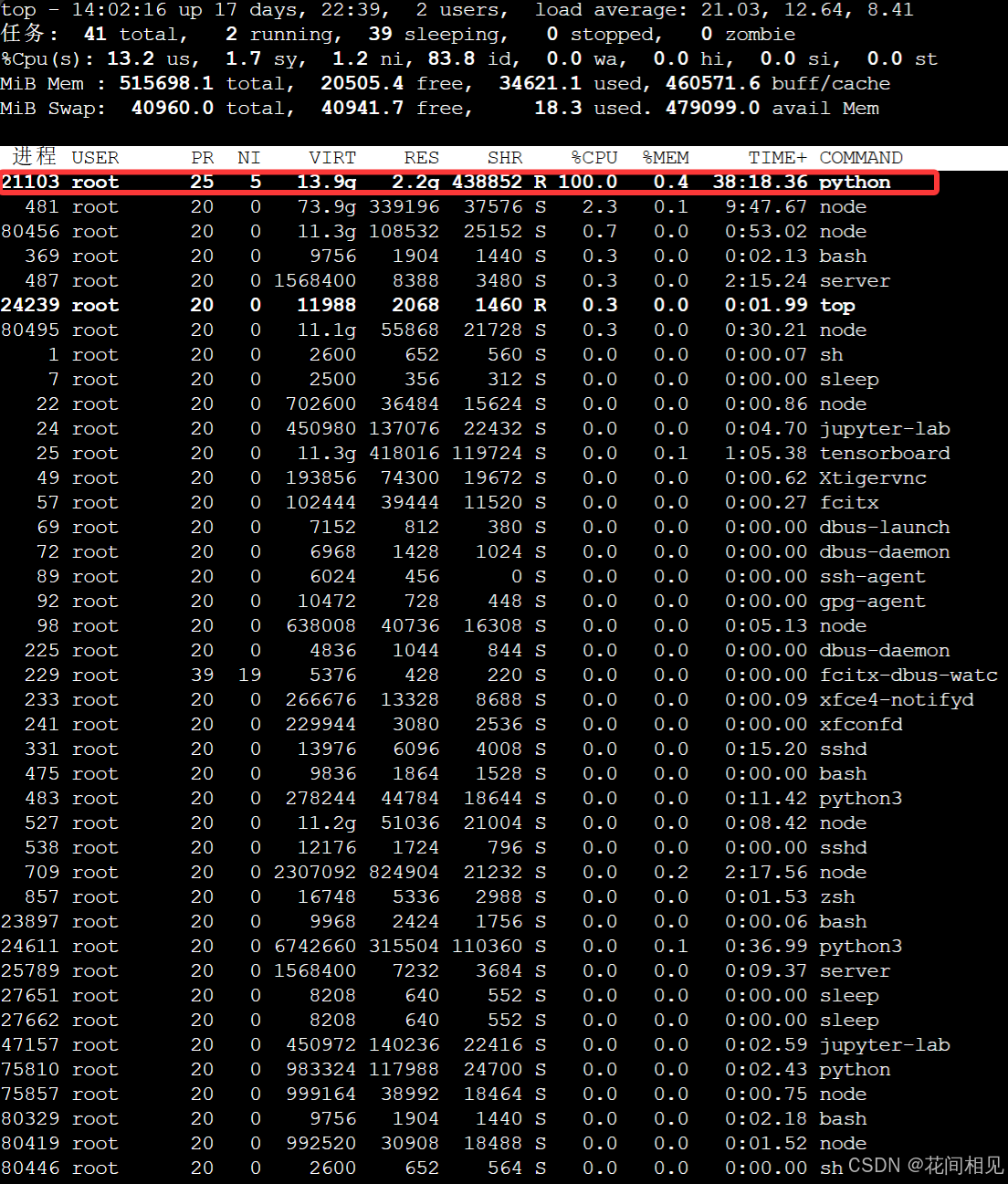Screen dimensions: 1008x1184
Task: Click PID 24239 of the top process
Action: 30,305
